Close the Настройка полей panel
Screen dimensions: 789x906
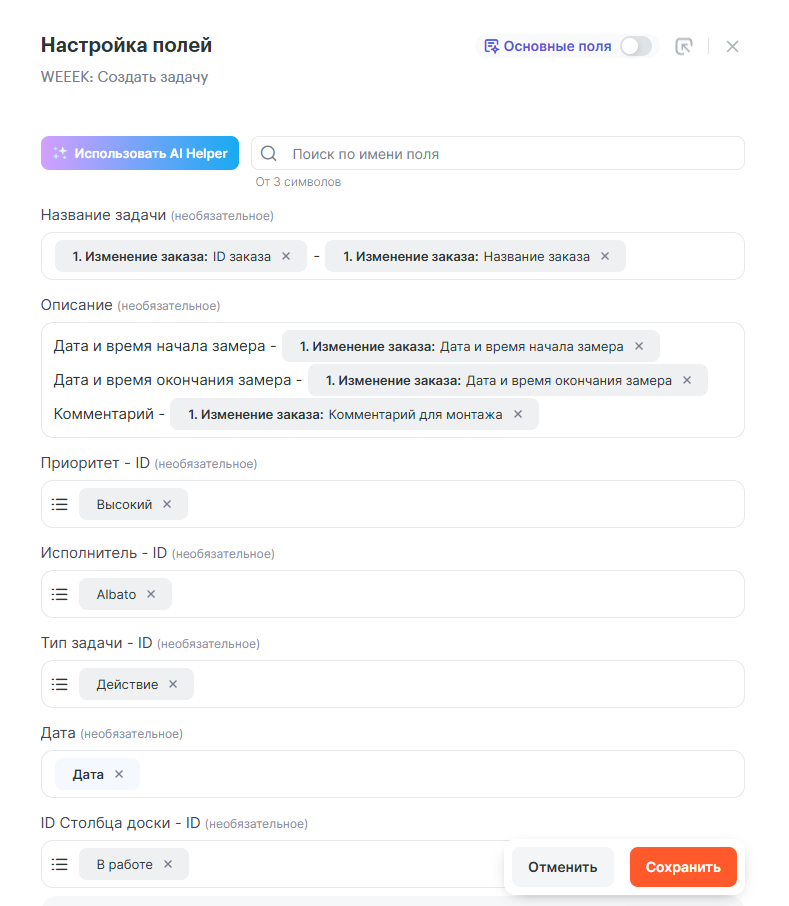[732, 46]
